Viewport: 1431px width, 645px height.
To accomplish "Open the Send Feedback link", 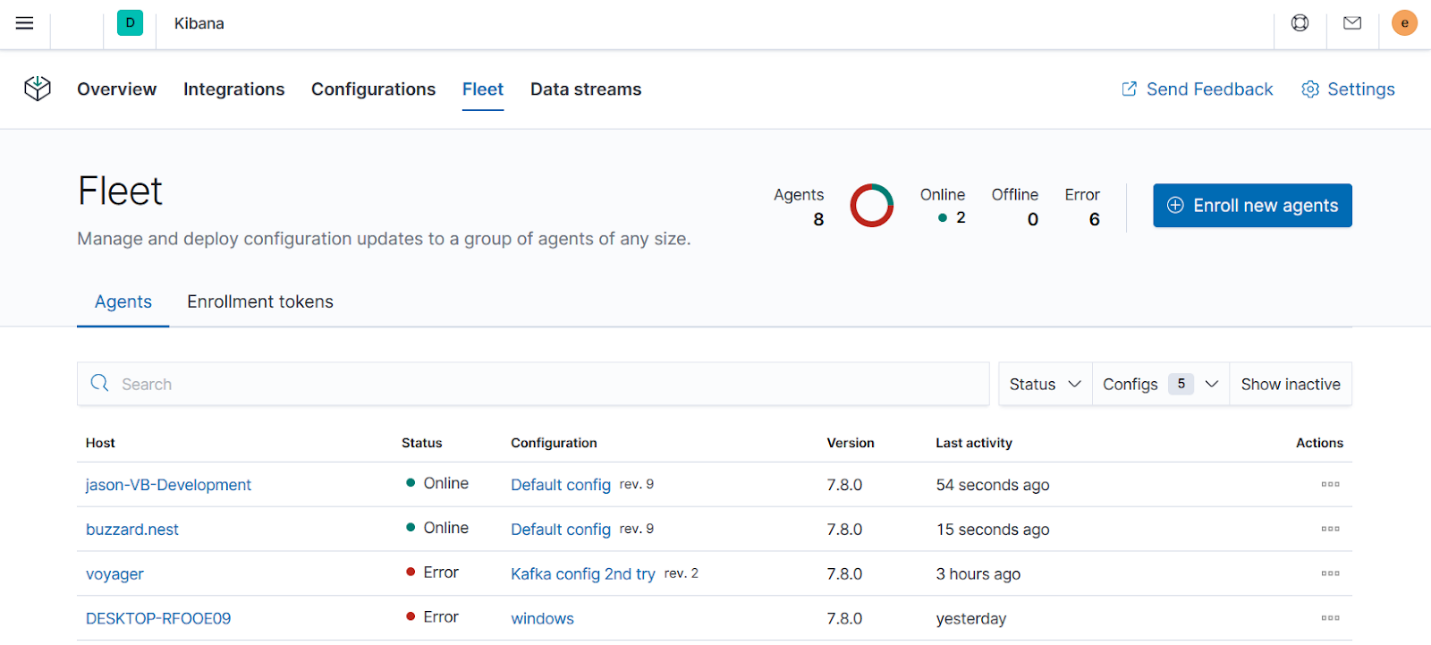I will point(1197,89).
